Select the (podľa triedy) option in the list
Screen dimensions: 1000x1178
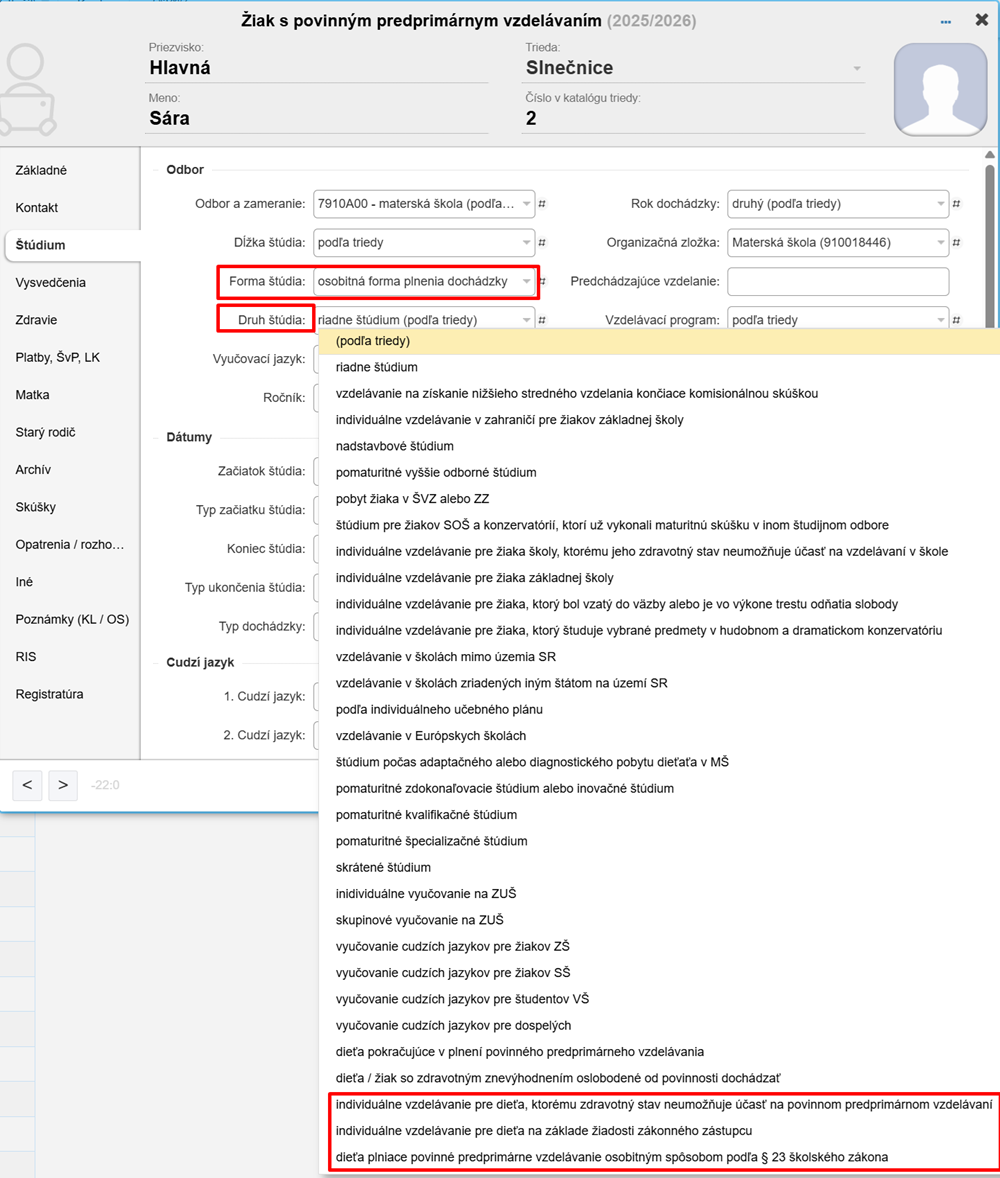[659, 341]
